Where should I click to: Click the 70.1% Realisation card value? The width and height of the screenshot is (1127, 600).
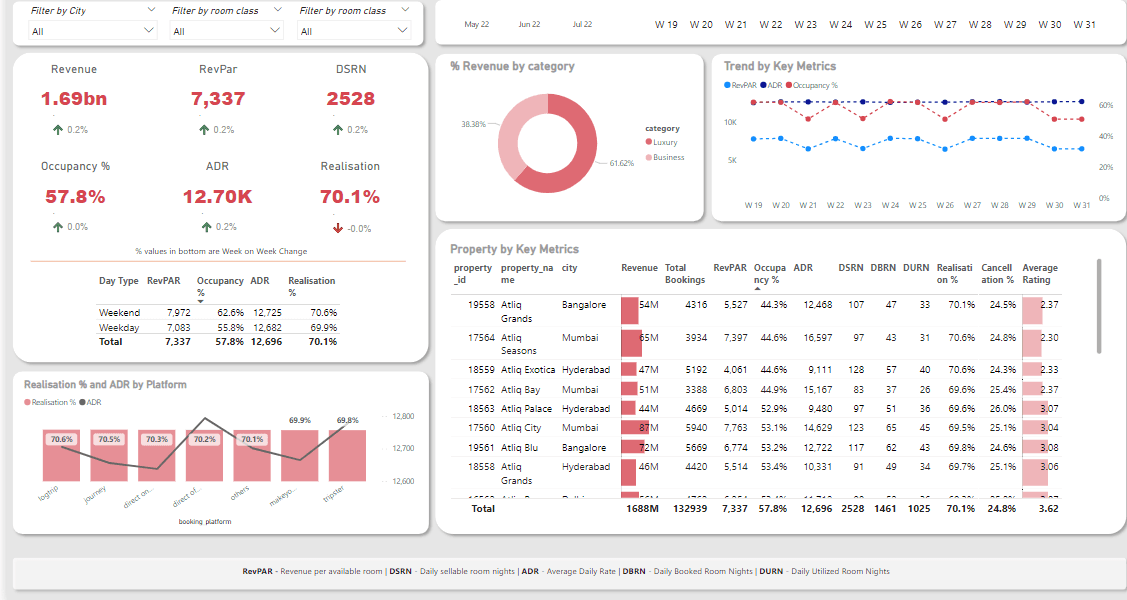click(350, 197)
